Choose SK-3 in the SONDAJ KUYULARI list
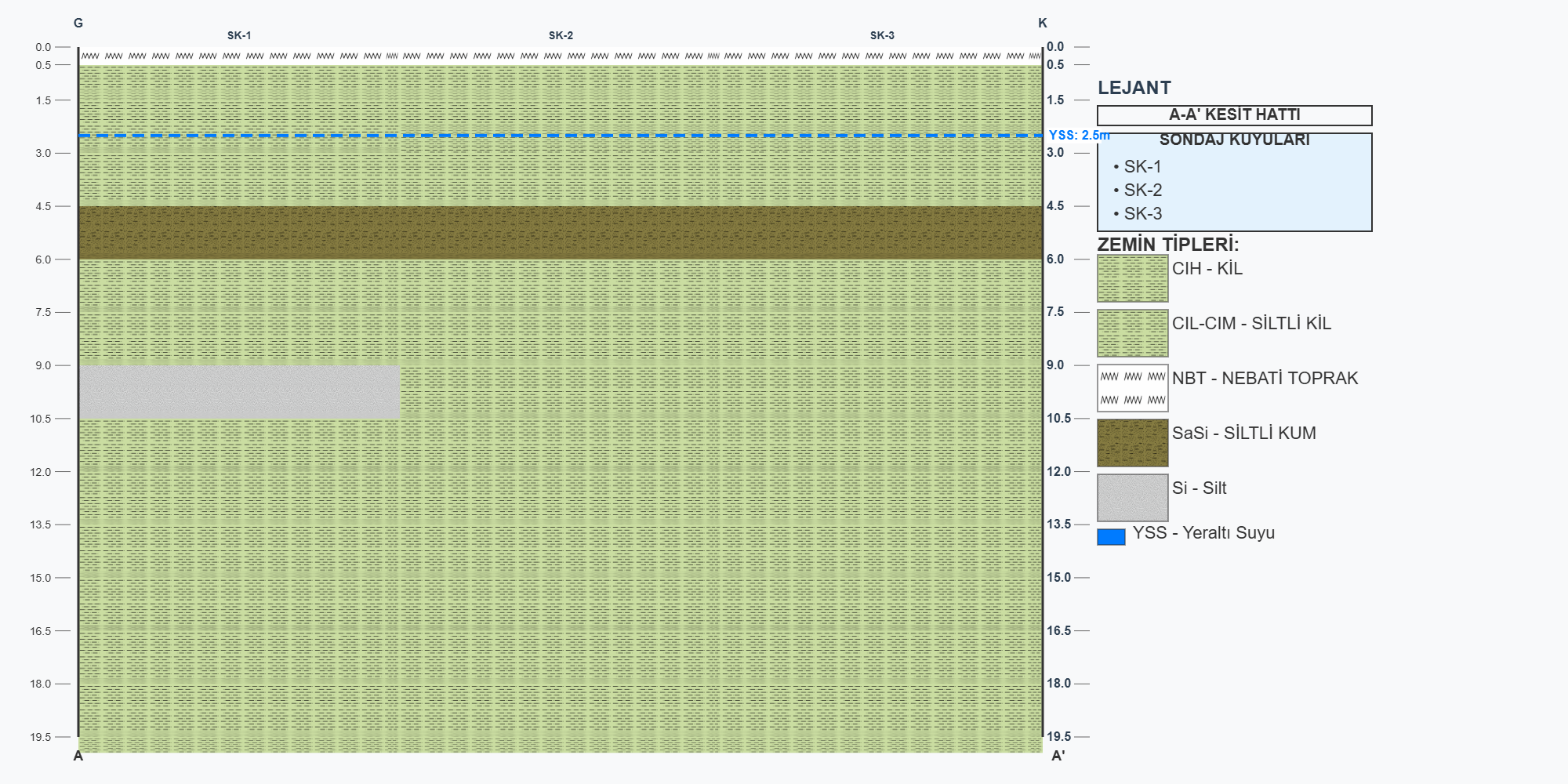This screenshot has height=784, width=1568. (1142, 214)
